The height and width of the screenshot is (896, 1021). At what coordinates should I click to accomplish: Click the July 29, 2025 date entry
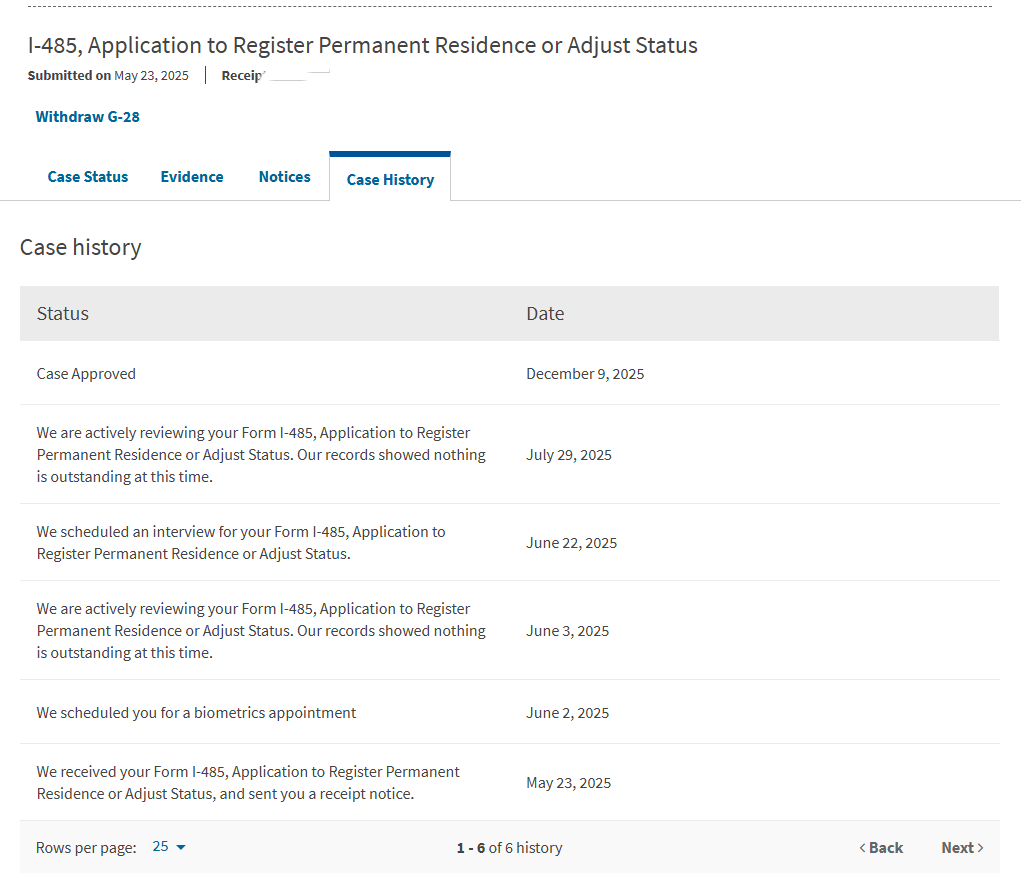pyautogui.click(x=569, y=455)
